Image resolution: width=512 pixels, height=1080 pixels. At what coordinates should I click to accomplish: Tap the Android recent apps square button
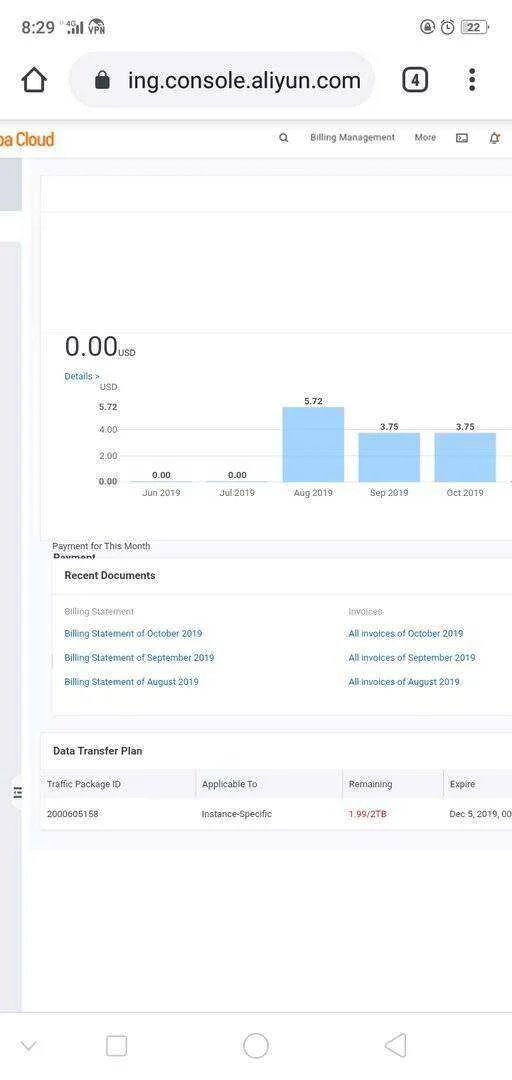click(116, 1045)
